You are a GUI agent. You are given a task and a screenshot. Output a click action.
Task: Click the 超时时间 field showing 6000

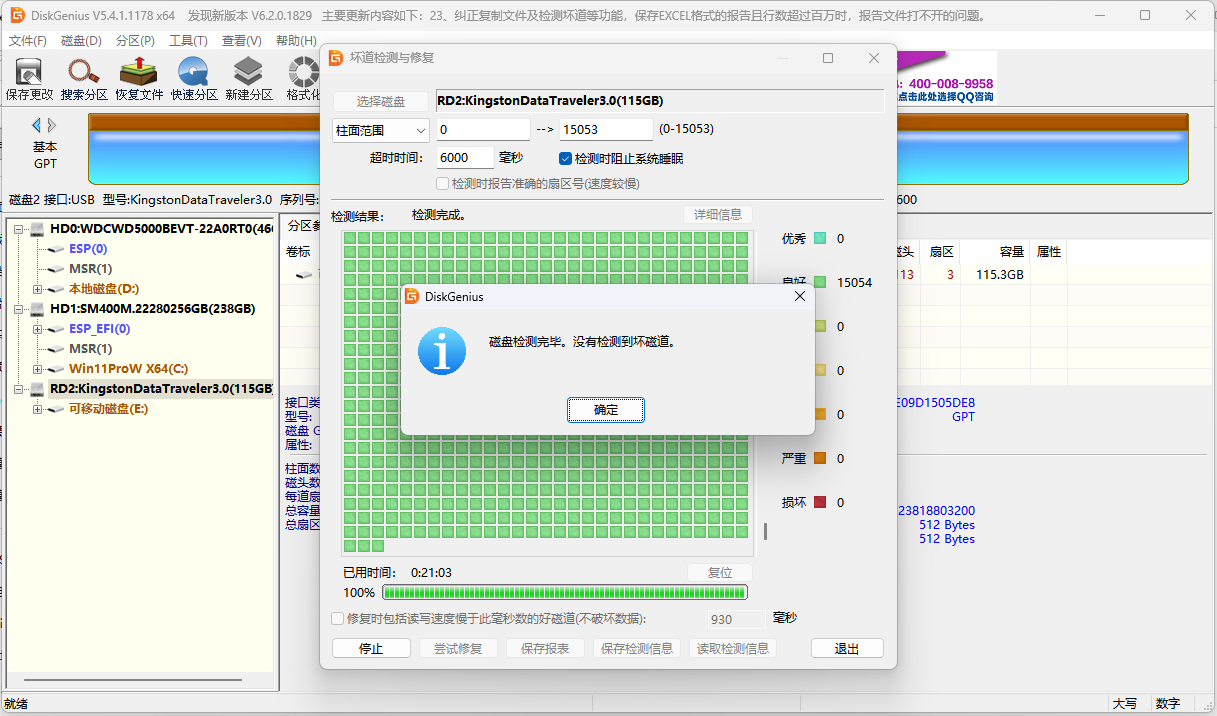[465, 158]
